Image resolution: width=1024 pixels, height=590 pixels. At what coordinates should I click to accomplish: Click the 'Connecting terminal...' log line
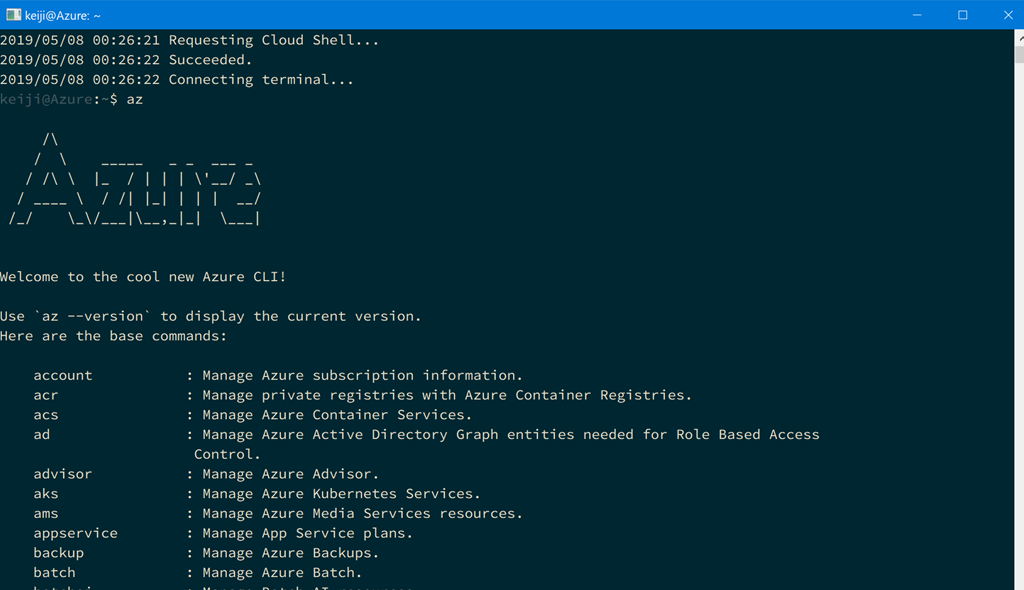pyautogui.click(x=261, y=80)
